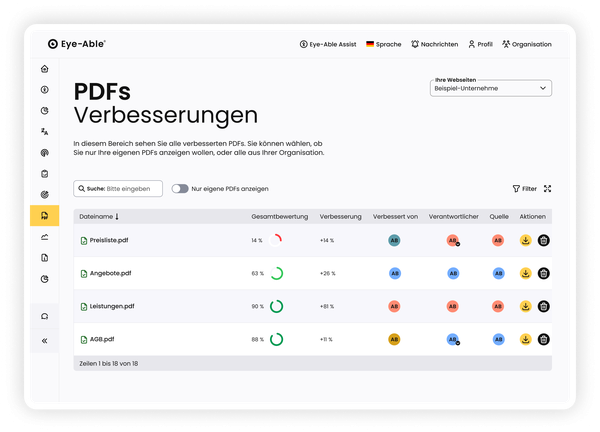Screen dimensions: 600x432
Task: Open the home dashboard icon in sidebar
Action: point(45,69)
